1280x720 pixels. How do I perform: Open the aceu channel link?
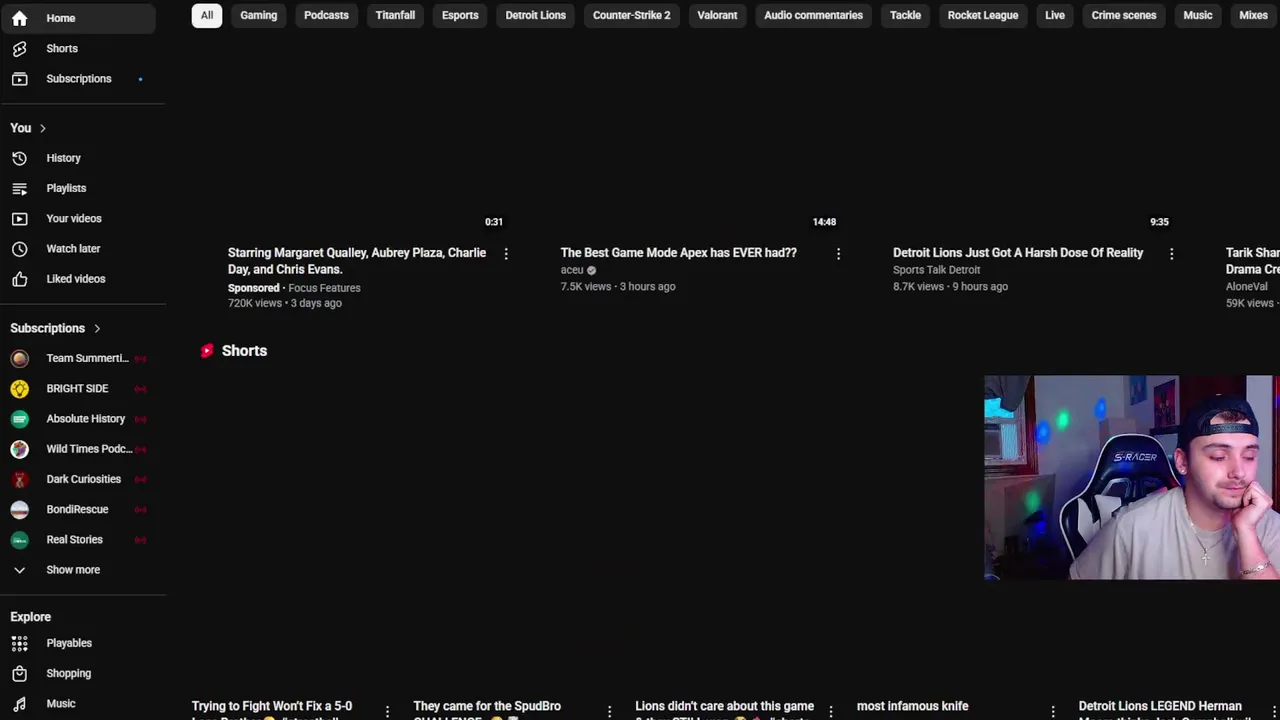point(572,270)
